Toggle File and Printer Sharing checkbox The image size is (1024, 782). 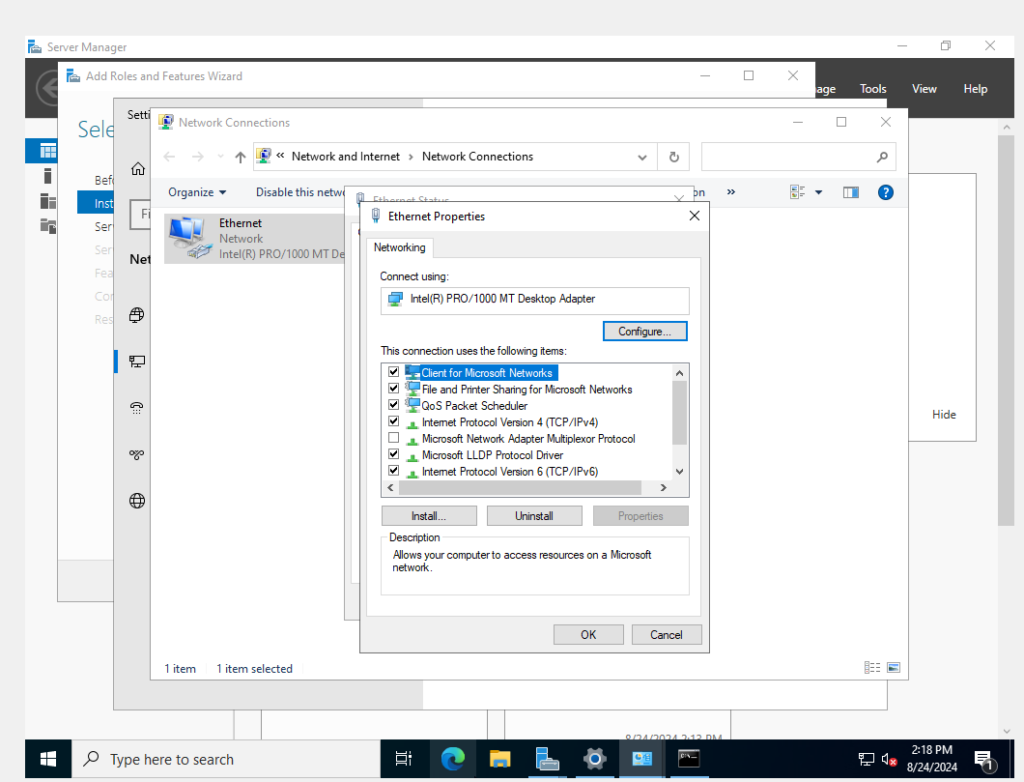pyautogui.click(x=393, y=388)
